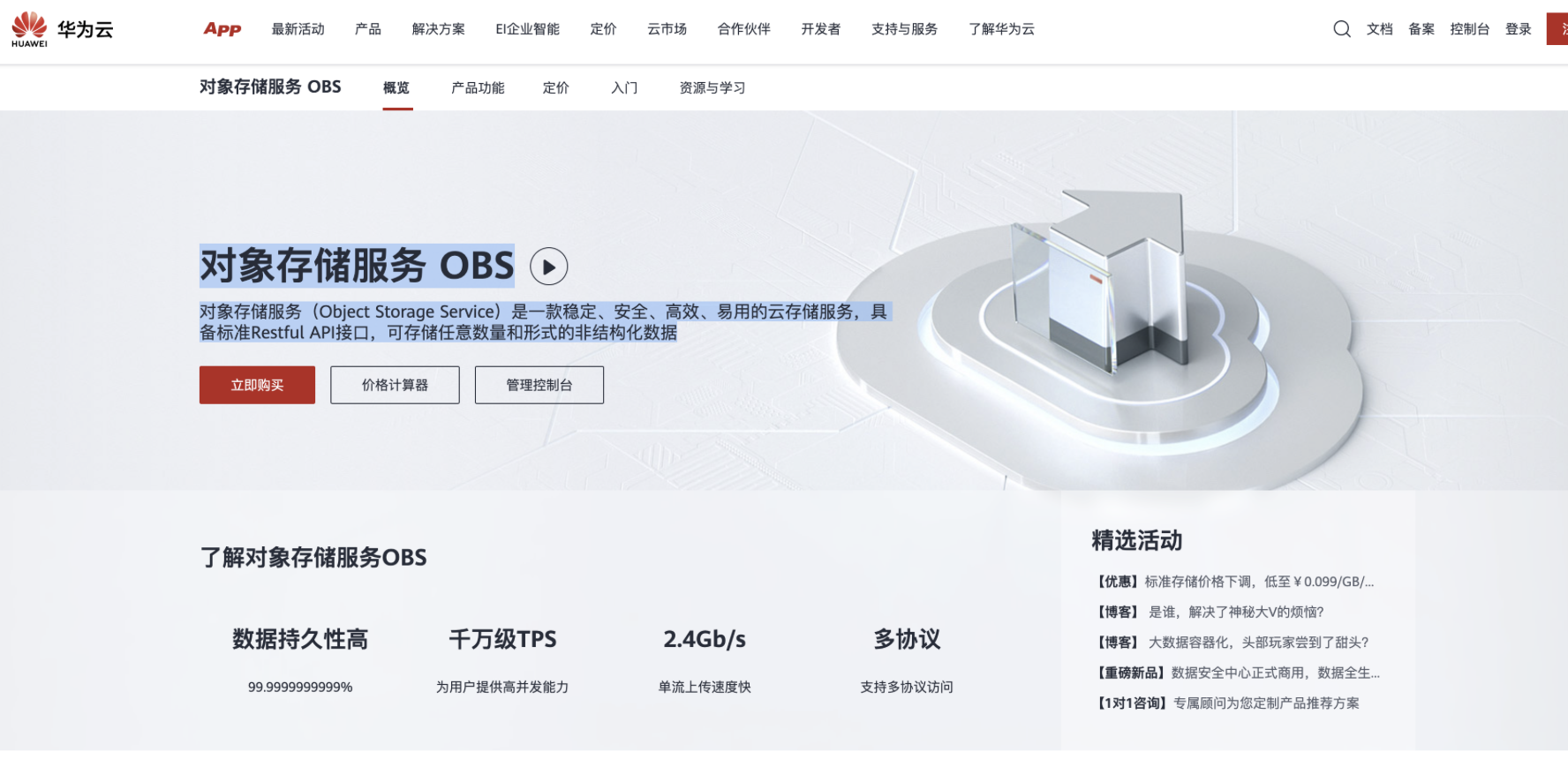Click the 单流上传速度快 text
This screenshot has width=1568, height=782.
[705, 687]
